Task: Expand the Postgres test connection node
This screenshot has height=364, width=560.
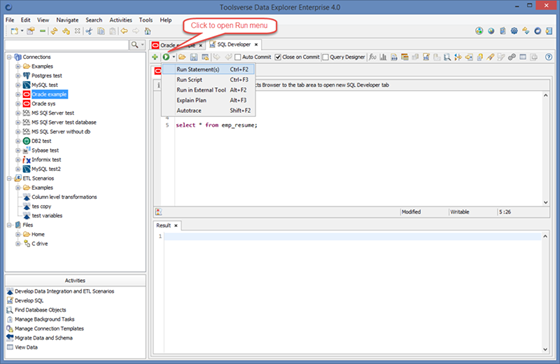Action: [18, 76]
